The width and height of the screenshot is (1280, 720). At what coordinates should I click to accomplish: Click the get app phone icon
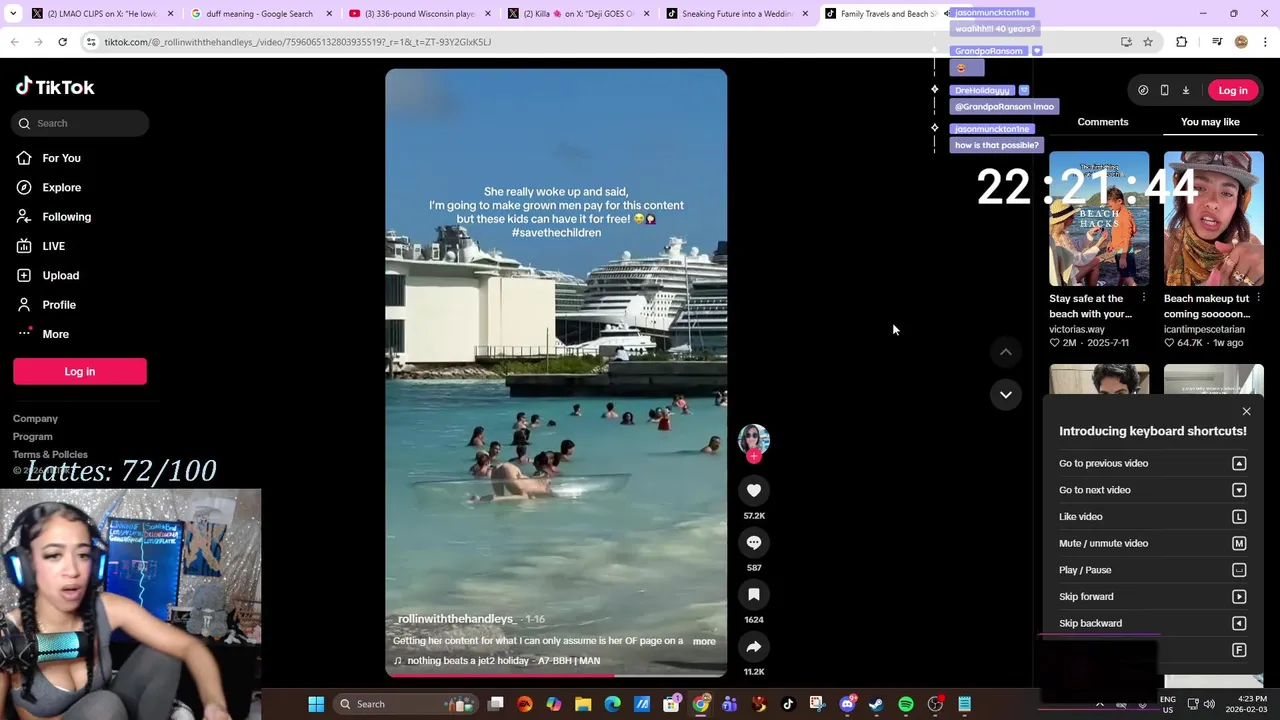click(x=1164, y=90)
